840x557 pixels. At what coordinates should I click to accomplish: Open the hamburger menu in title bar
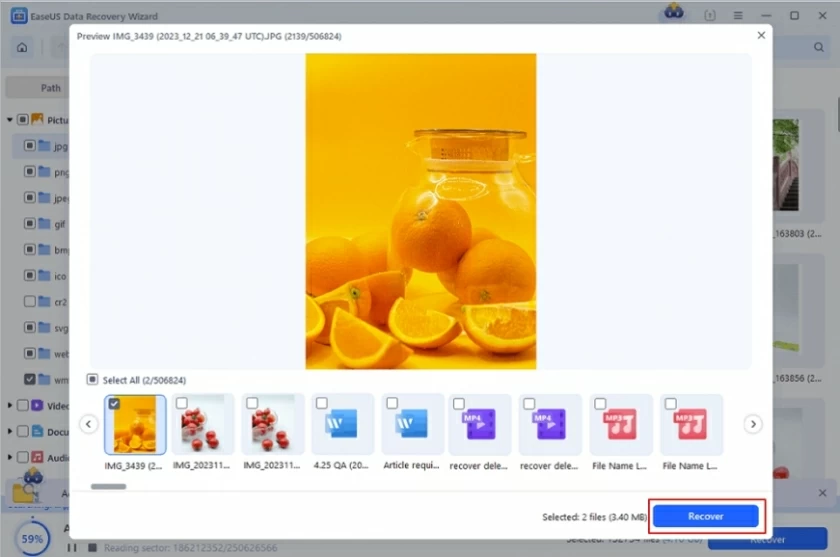pos(738,16)
